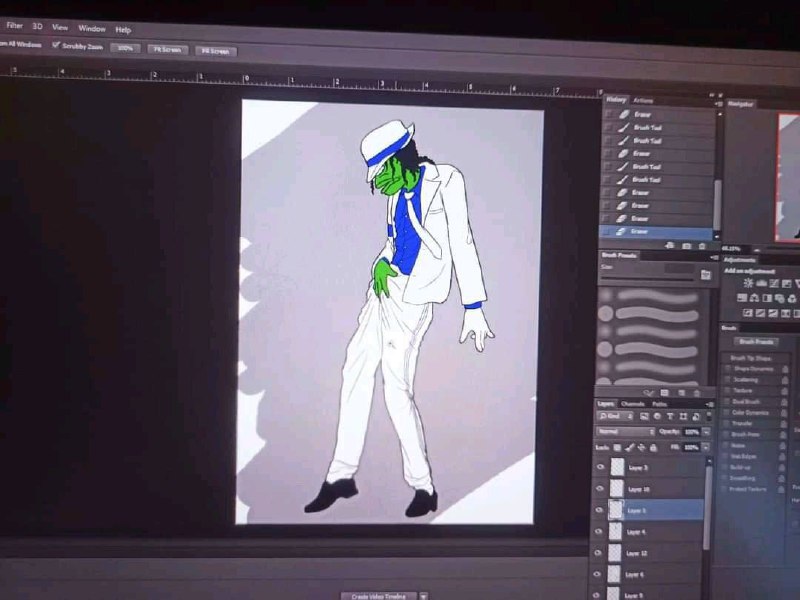Click the Fill Screen button
Viewport: 800px width, 600px height.
tap(215, 51)
